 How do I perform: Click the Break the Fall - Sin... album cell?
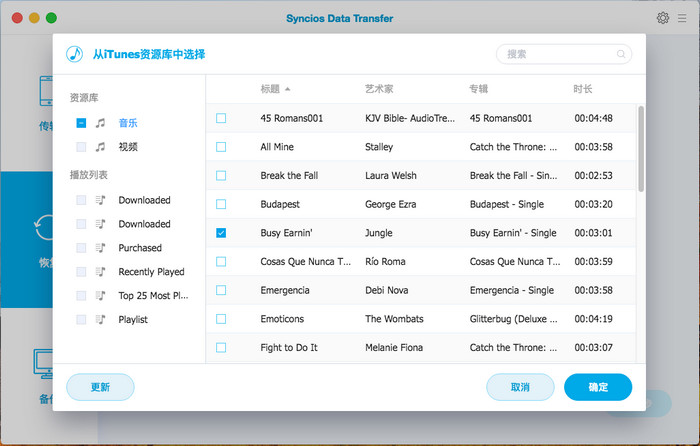click(513, 175)
